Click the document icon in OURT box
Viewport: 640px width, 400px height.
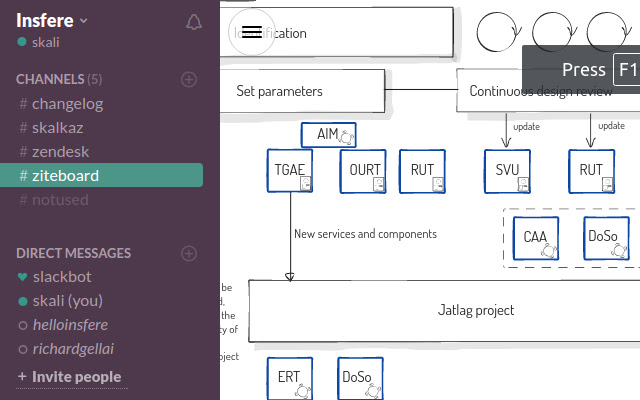coord(379,184)
